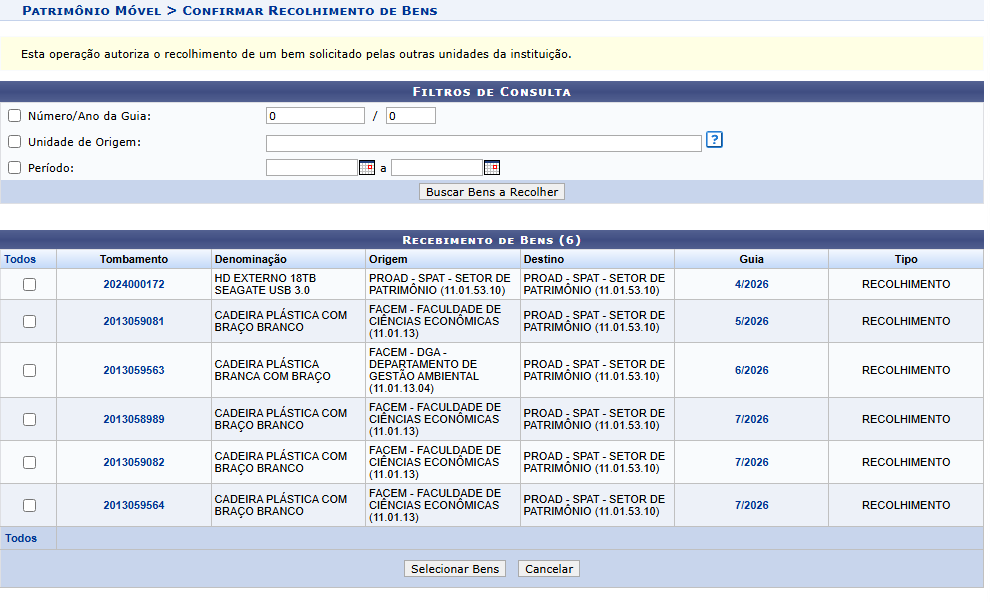Enable the Número/Ano da Guia filter checkbox
This screenshot has width=990, height=602.
pyautogui.click(x=14, y=116)
